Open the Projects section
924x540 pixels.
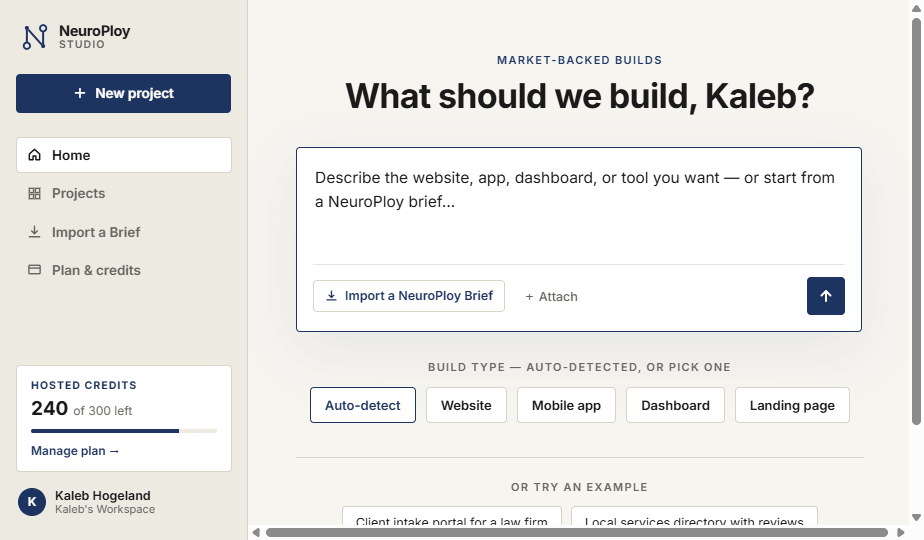(124, 193)
